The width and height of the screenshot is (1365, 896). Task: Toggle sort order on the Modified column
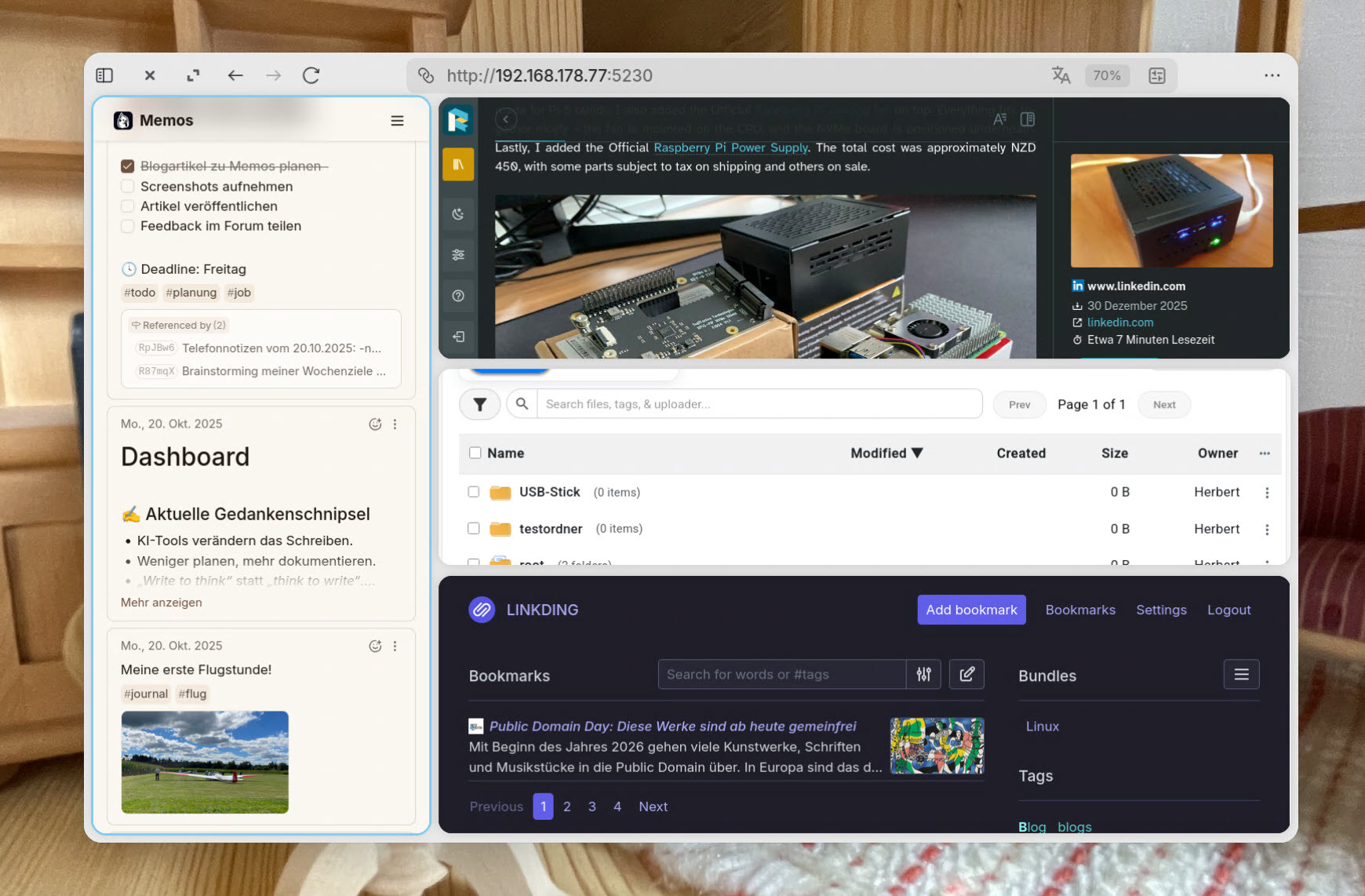pyautogui.click(x=886, y=453)
